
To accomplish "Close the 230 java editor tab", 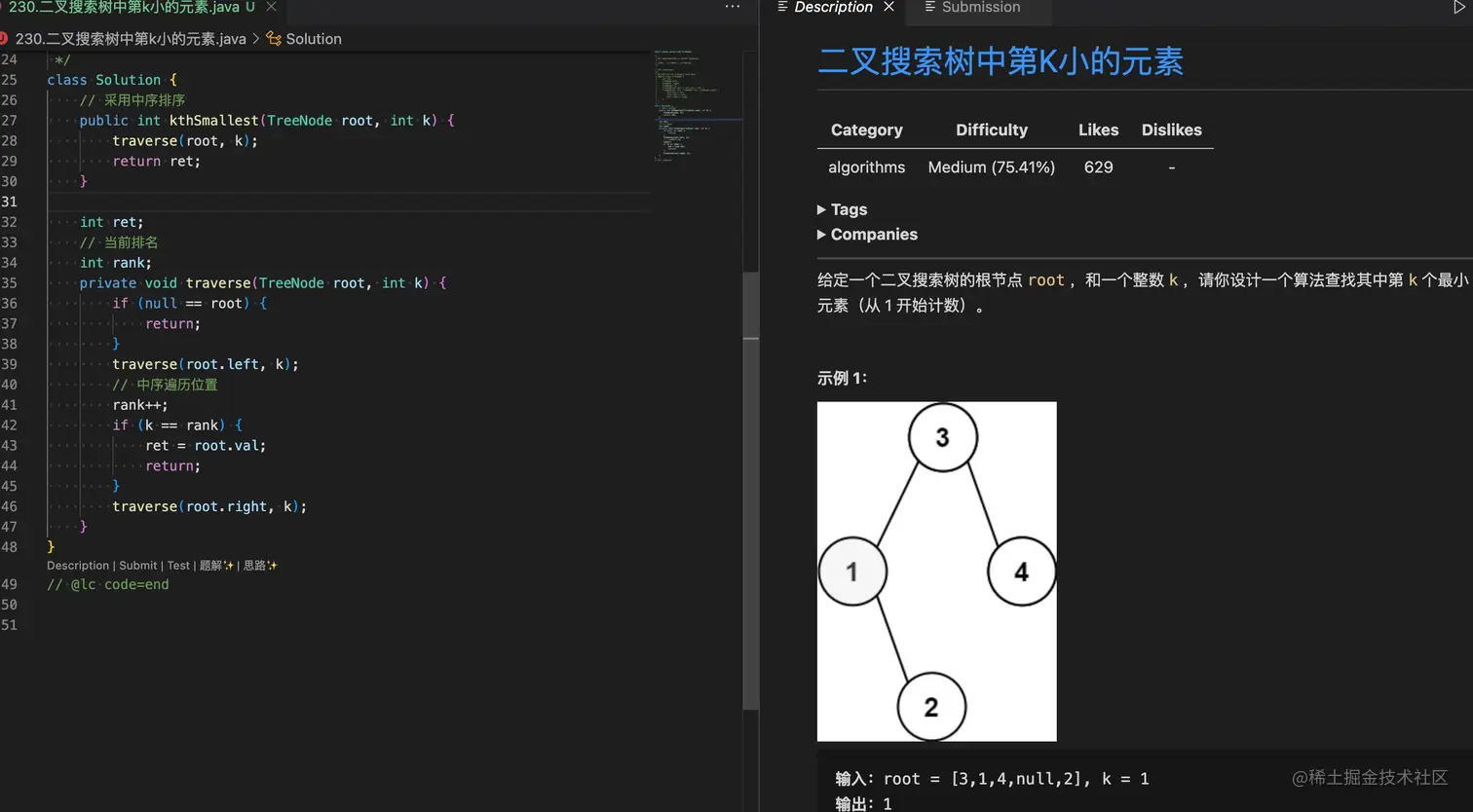I will 271,7.
